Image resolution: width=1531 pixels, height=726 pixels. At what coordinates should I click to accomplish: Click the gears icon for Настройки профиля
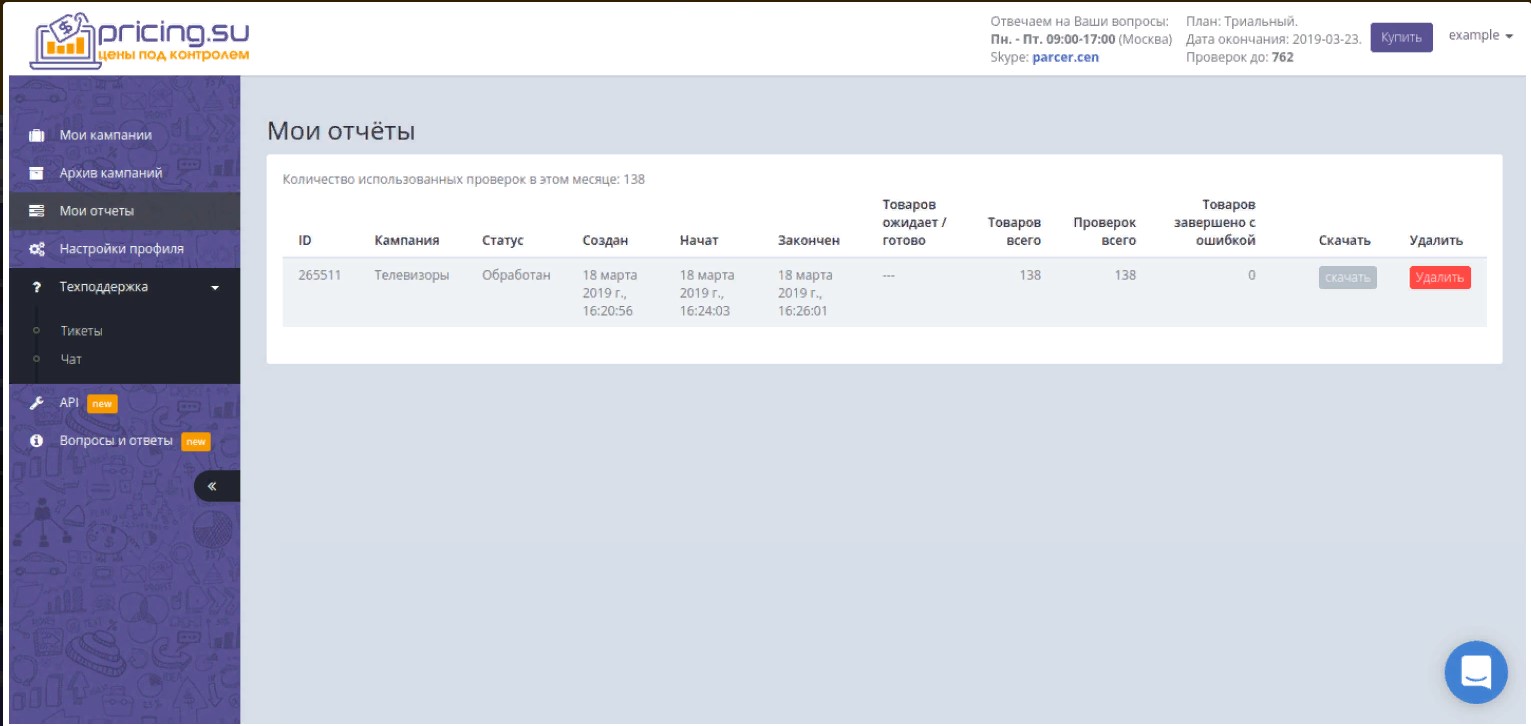pyautogui.click(x=37, y=249)
